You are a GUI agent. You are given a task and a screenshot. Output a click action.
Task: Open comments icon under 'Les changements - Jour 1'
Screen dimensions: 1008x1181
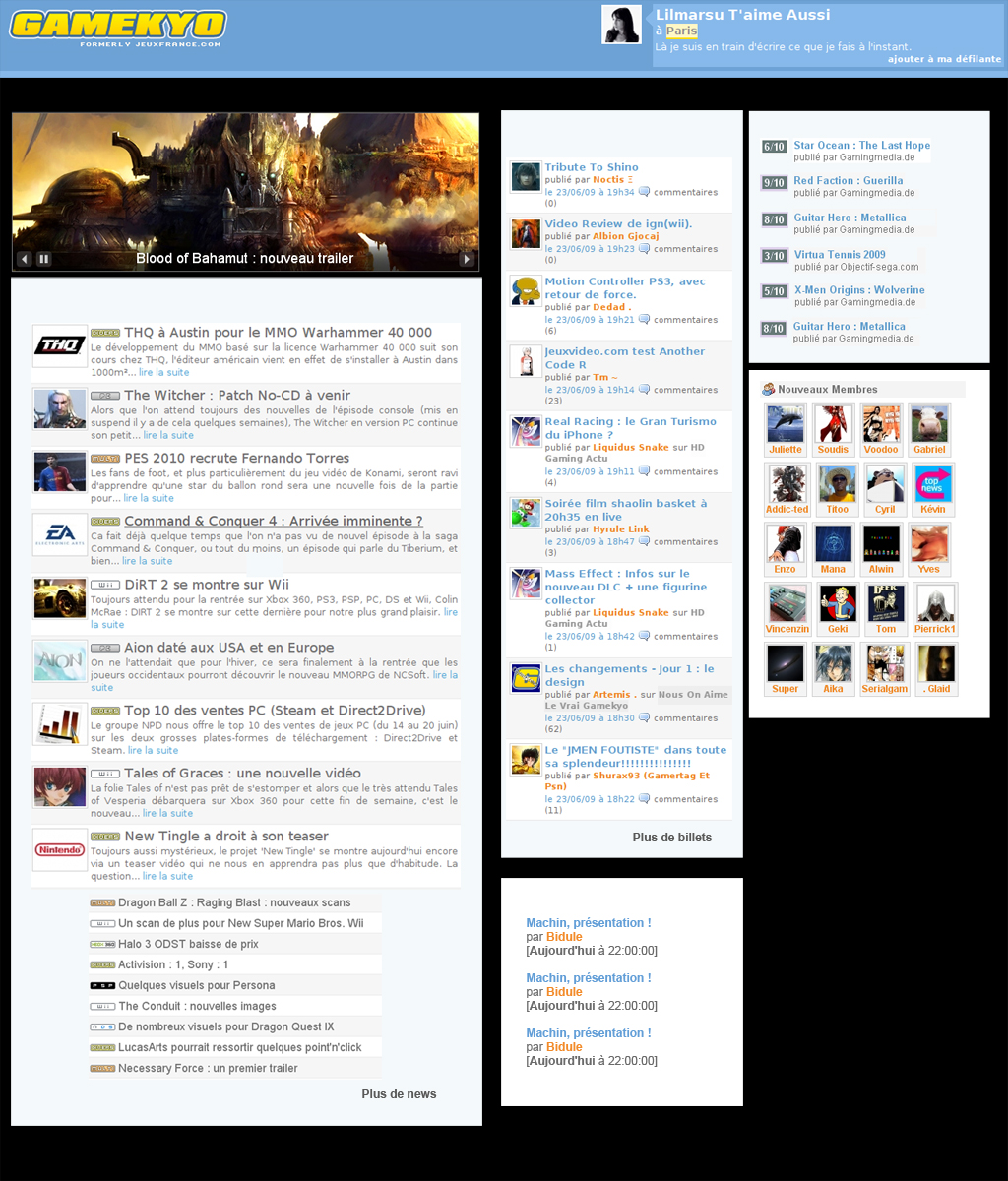pyautogui.click(x=644, y=718)
